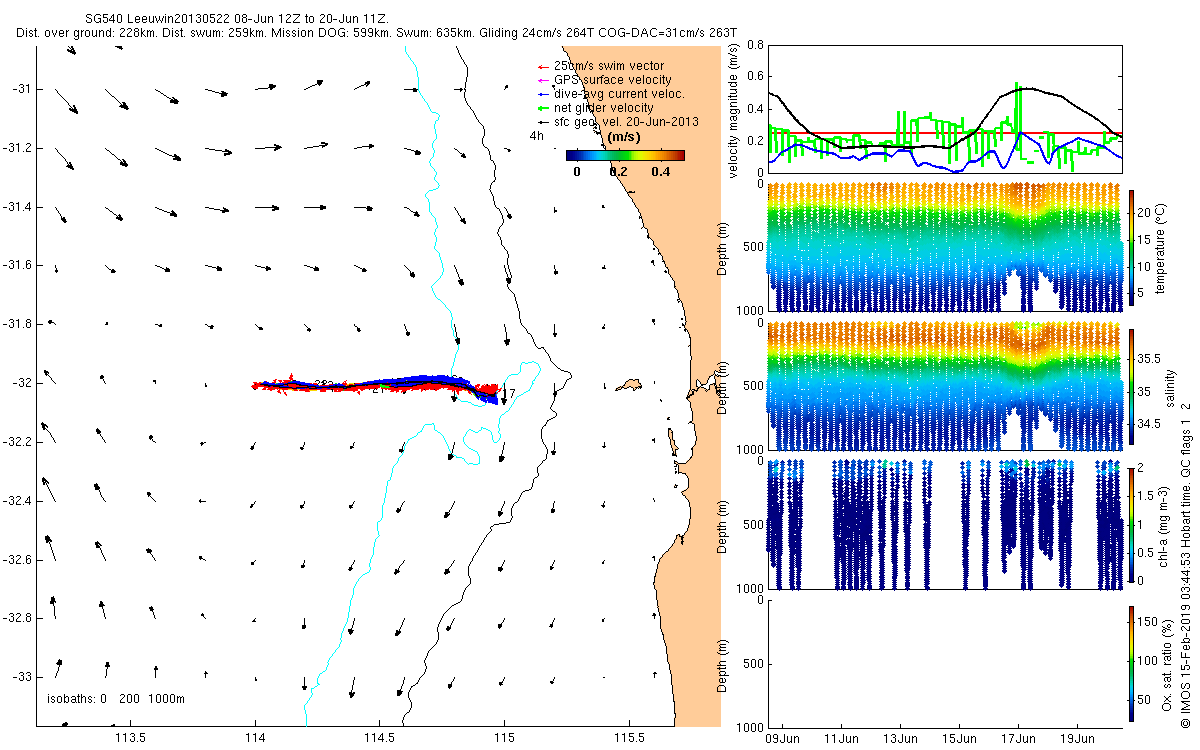Click the 13Jun date label on time axis
1200x750 pixels.
click(x=900, y=740)
